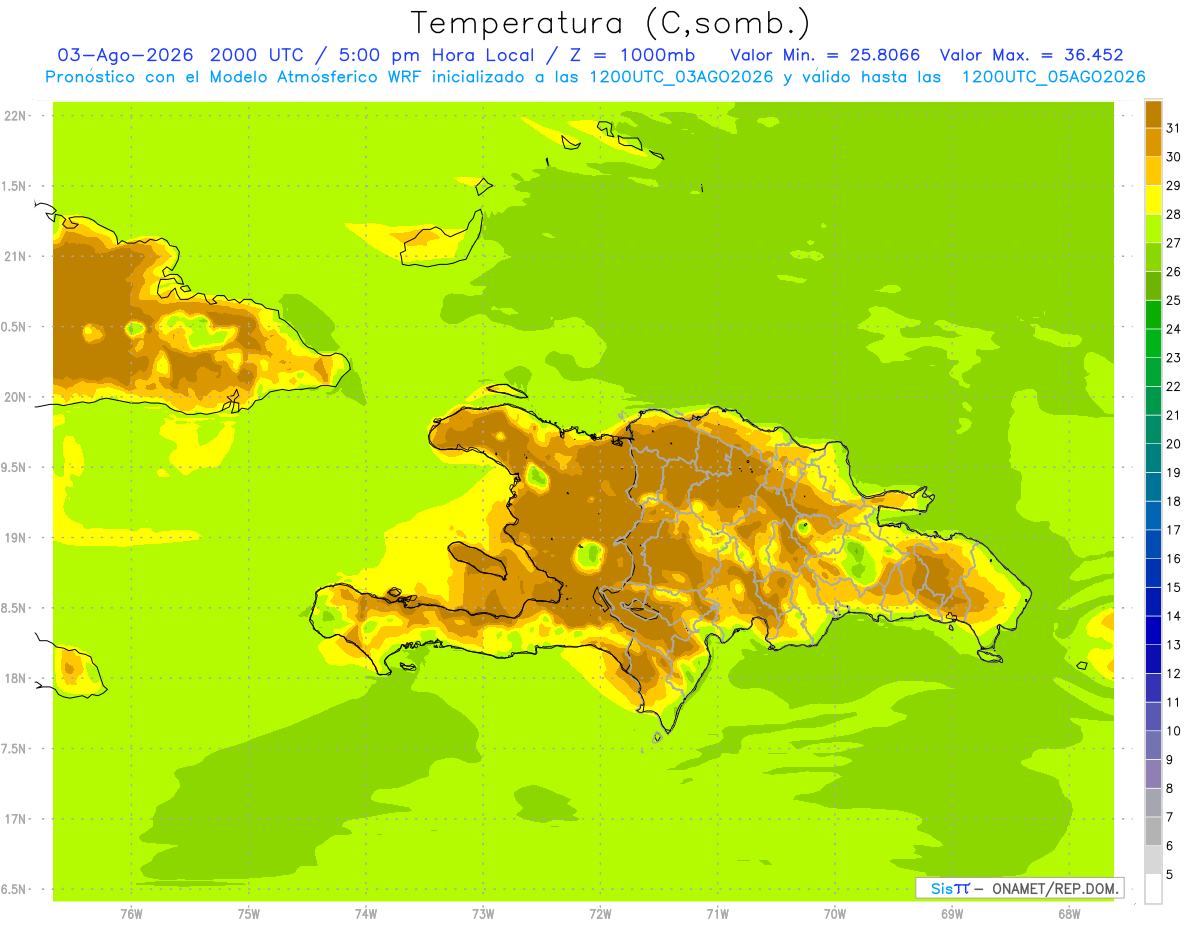Select the 'Z = 1000mb' level text
This screenshot has width=1200, height=927.
coord(631,55)
